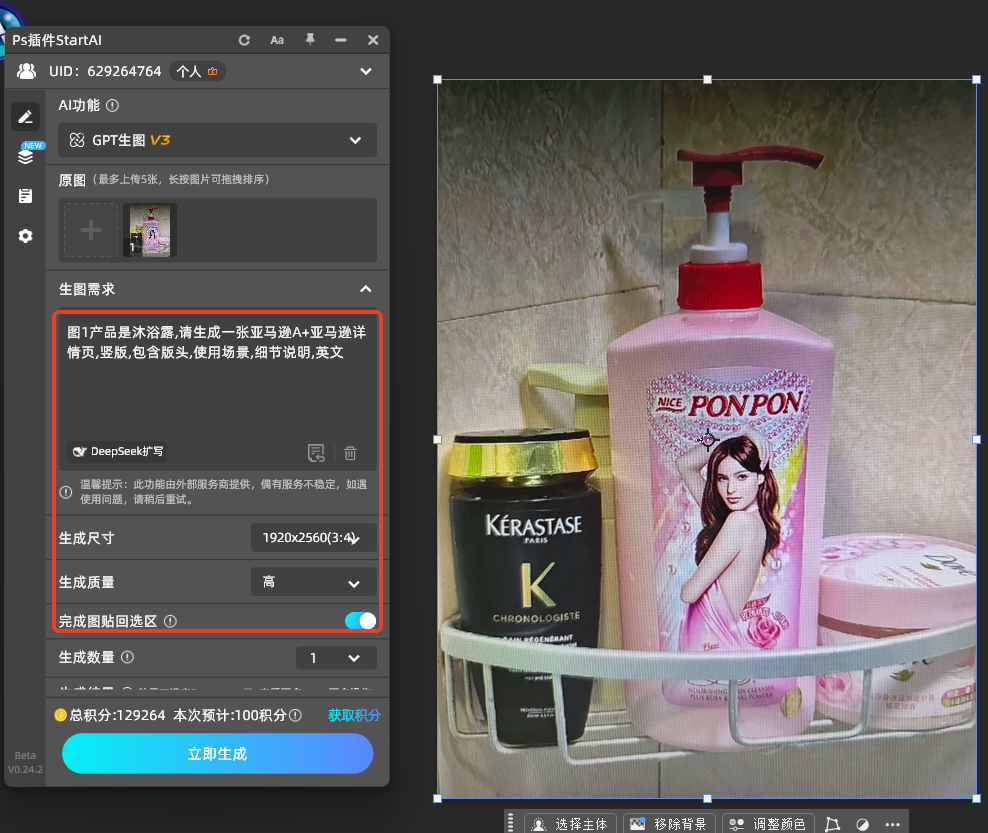Click the info icon beside 生成数量

point(127,657)
